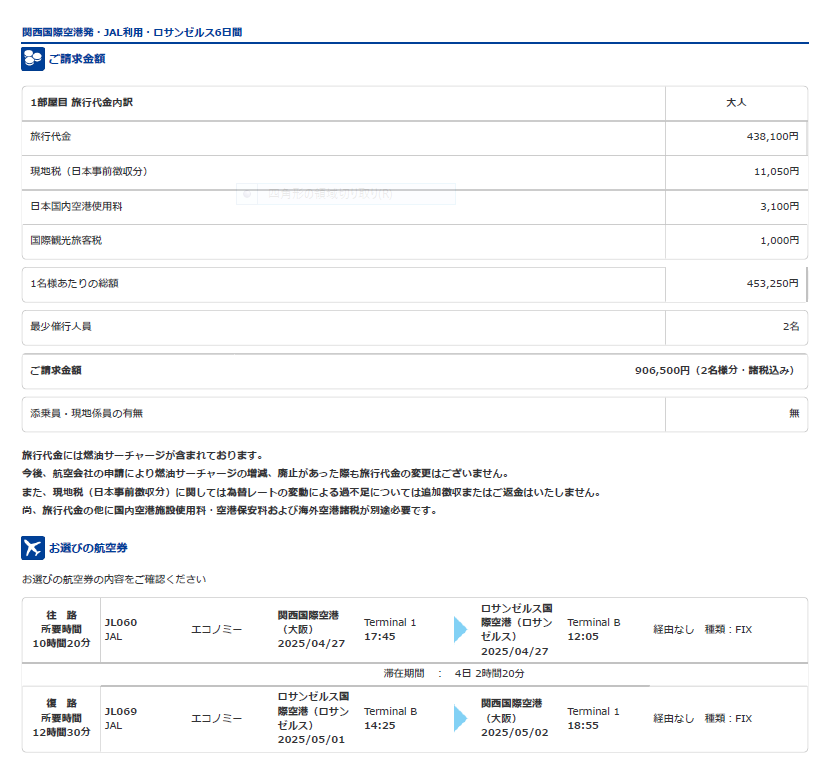The height and width of the screenshot is (775, 824).
Task: Select the 453,250円 total per person
Action: coord(772,284)
